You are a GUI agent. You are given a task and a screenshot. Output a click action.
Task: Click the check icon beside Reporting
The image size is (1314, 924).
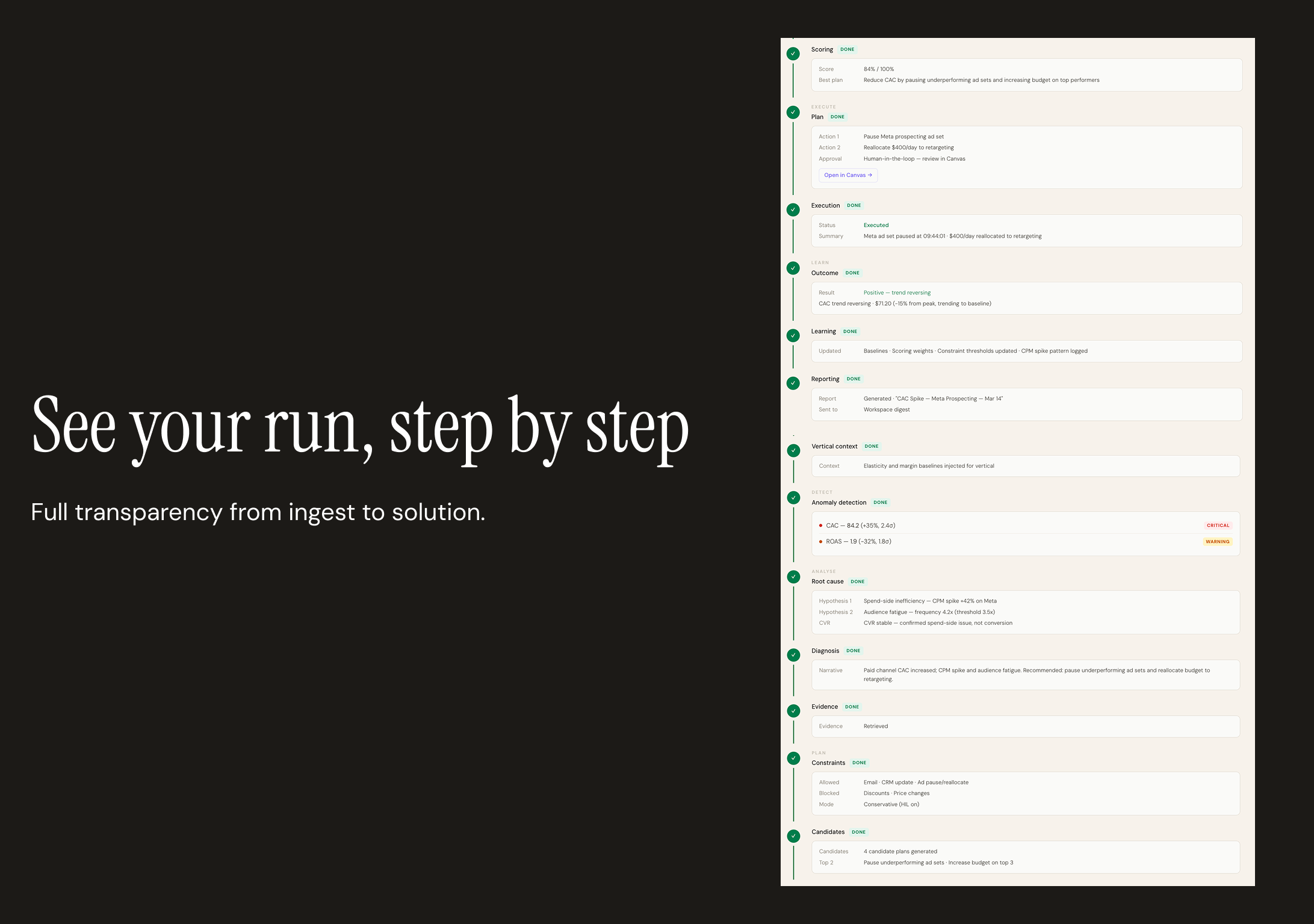coord(793,383)
